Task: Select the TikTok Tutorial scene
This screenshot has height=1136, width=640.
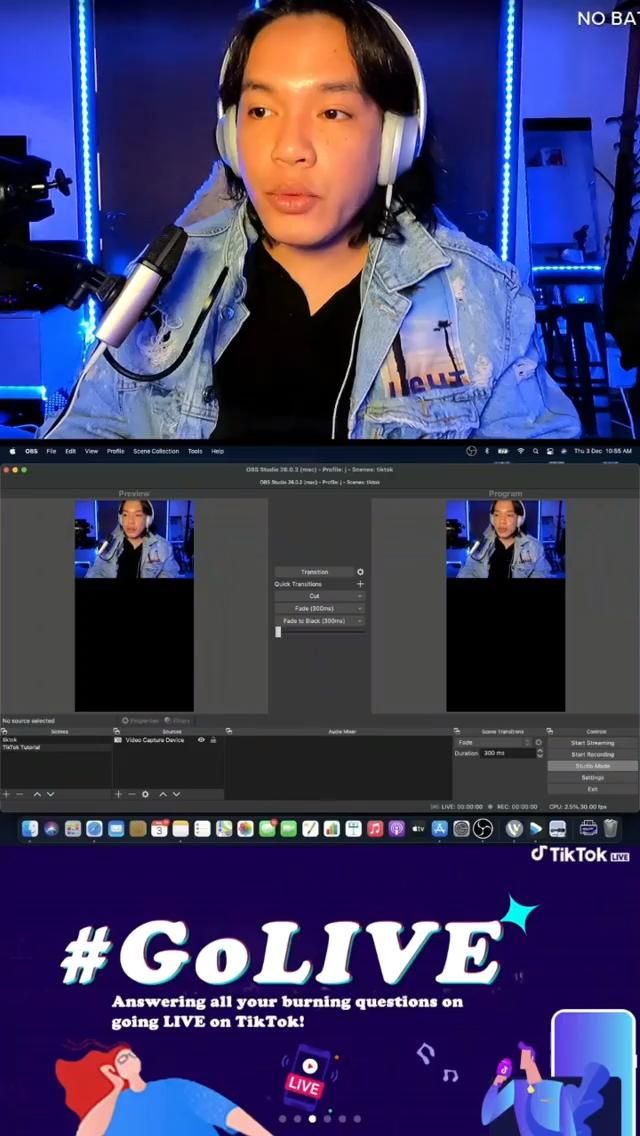Action: [56, 747]
